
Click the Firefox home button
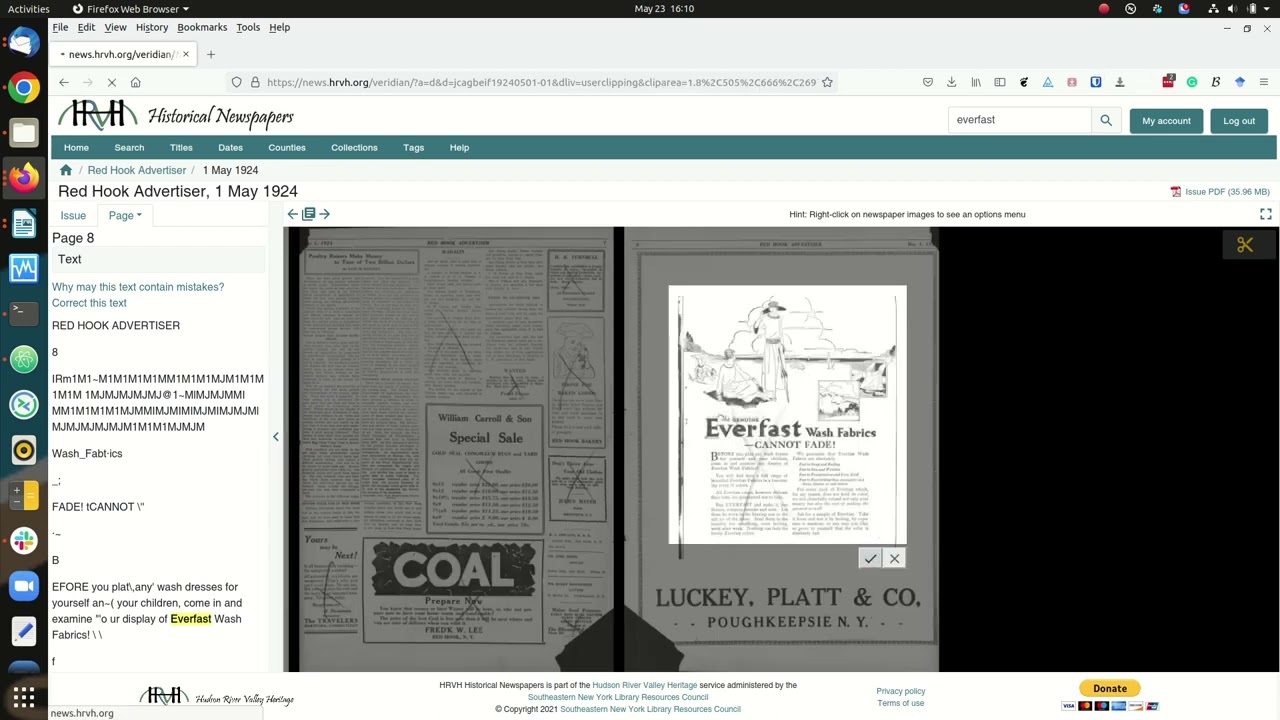(x=135, y=82)
